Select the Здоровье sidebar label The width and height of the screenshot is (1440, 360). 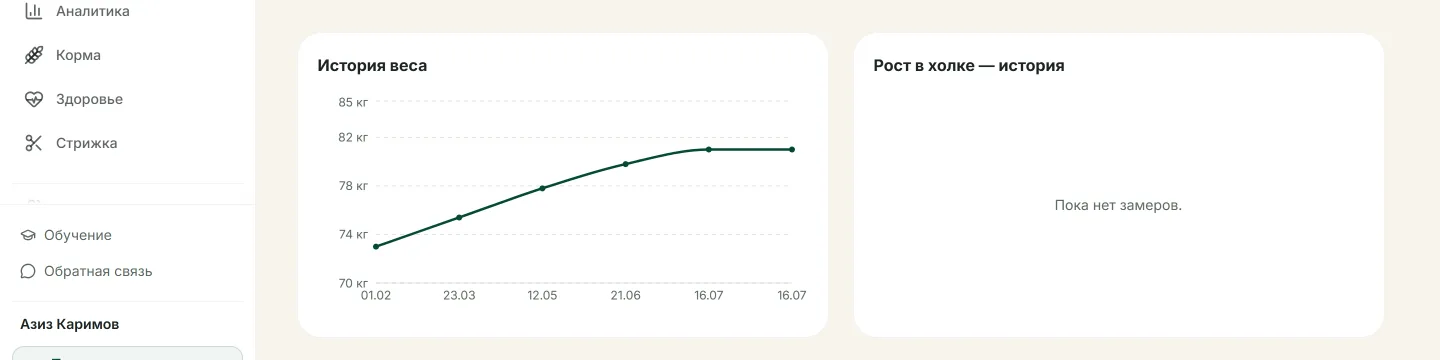89,99
